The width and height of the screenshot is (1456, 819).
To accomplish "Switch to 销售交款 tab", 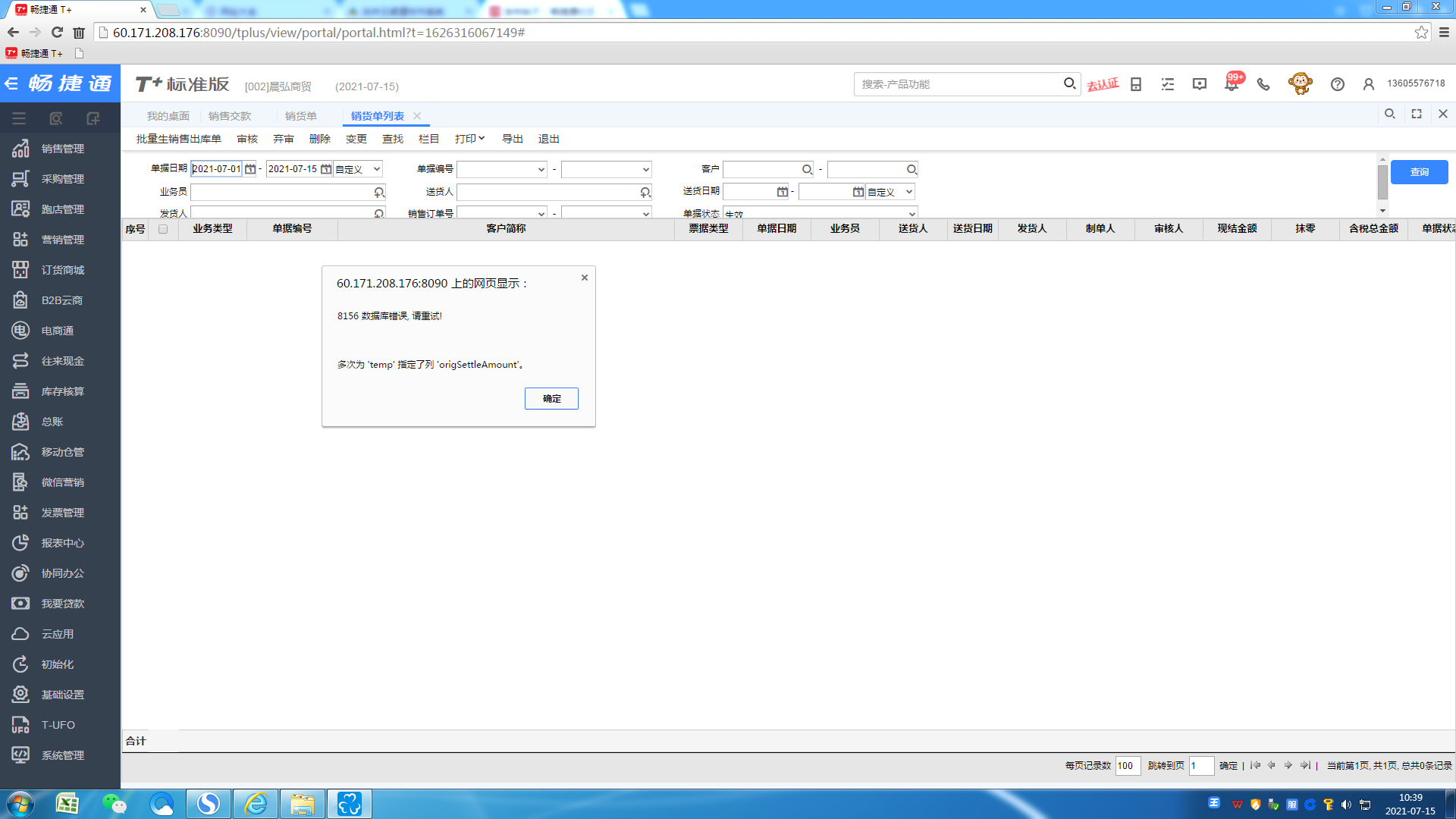I will point(230,116).
